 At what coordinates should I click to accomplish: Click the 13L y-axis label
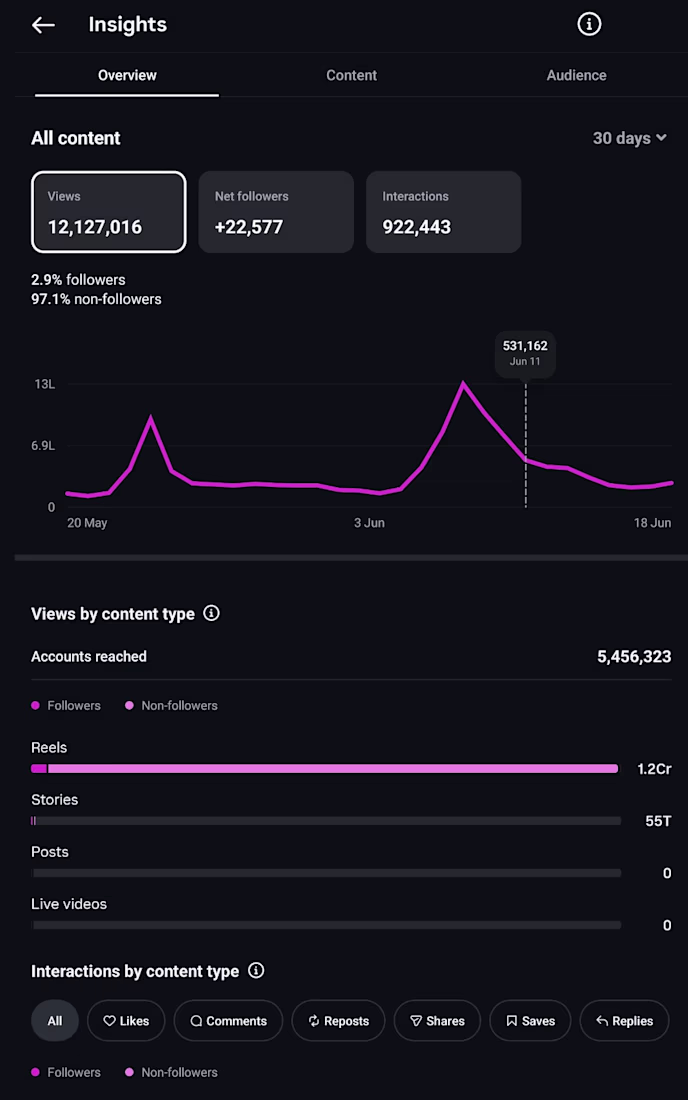pyautogui.click(x=45, y=384)
